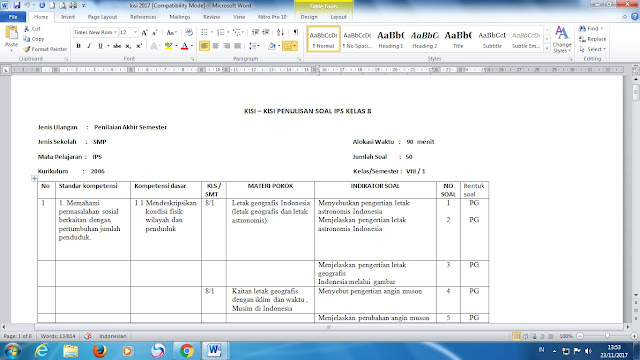Click Shrink Font icon
The height and width of the screenshot is (360, 640).
click(155, 32)
